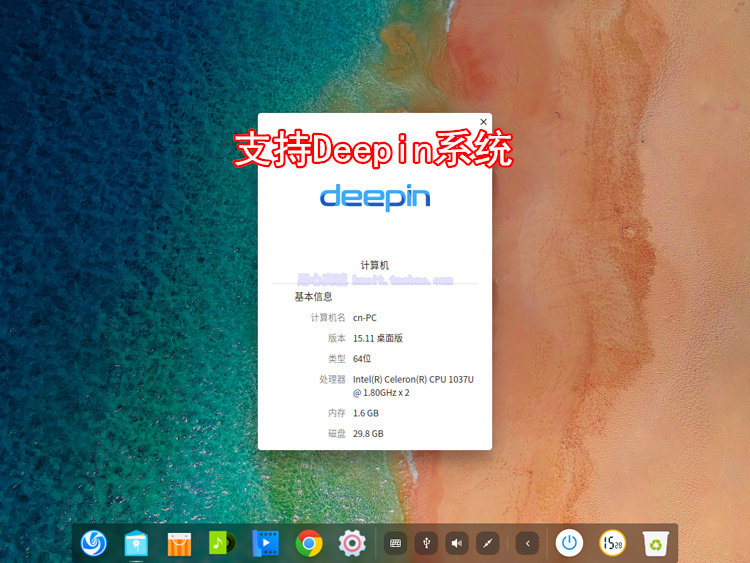Select the computer name value cn-PC
Screen dimensions: 750x563
point(364,318)
